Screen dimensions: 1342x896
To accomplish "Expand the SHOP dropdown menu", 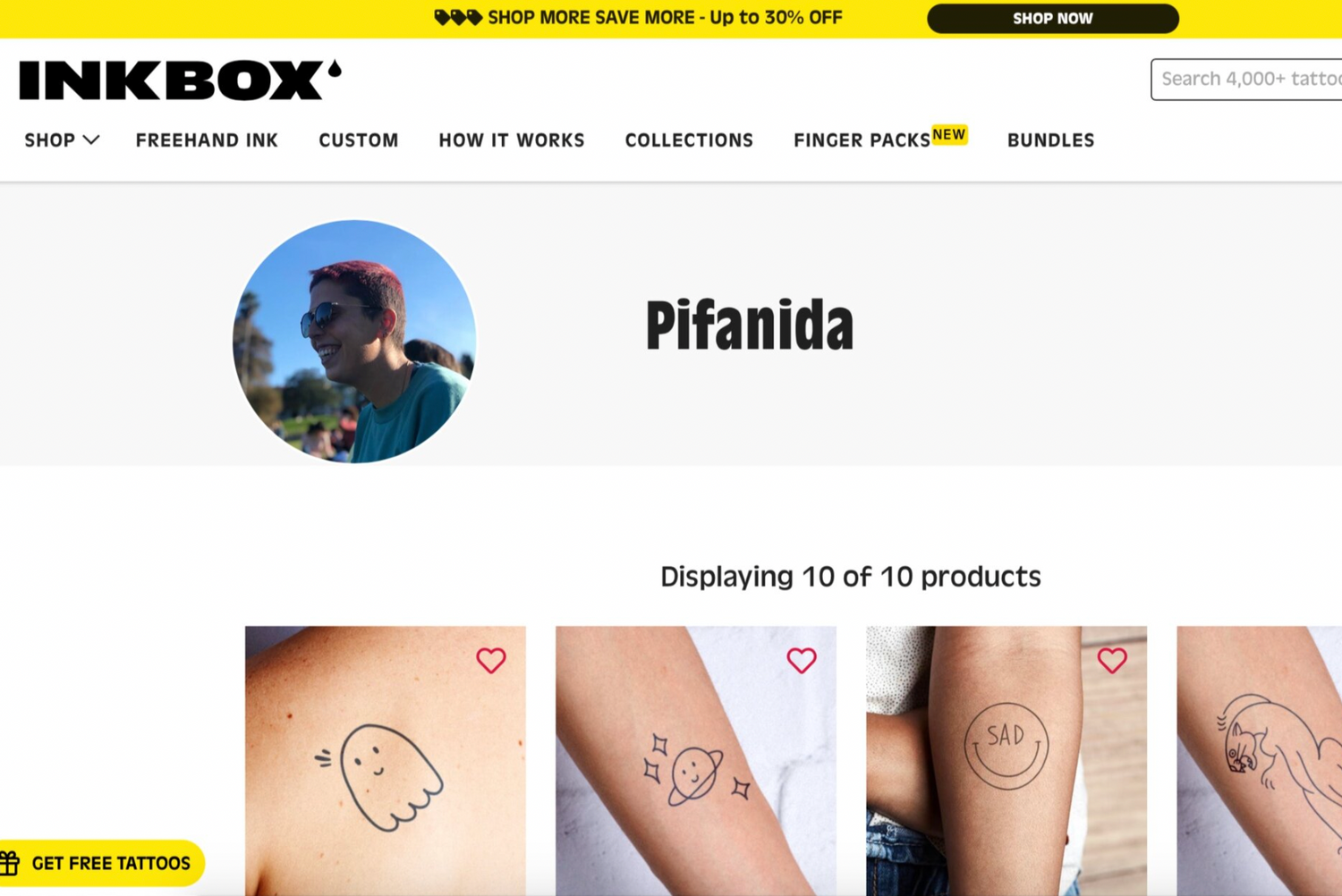I will coord(62,139).
